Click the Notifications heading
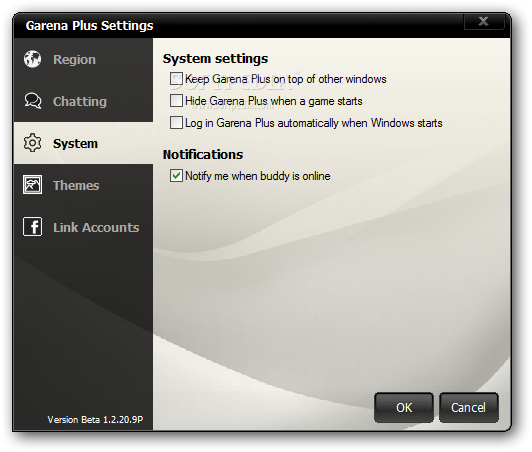The height and width of the screenshot is (452, 532). coord(203,154)
